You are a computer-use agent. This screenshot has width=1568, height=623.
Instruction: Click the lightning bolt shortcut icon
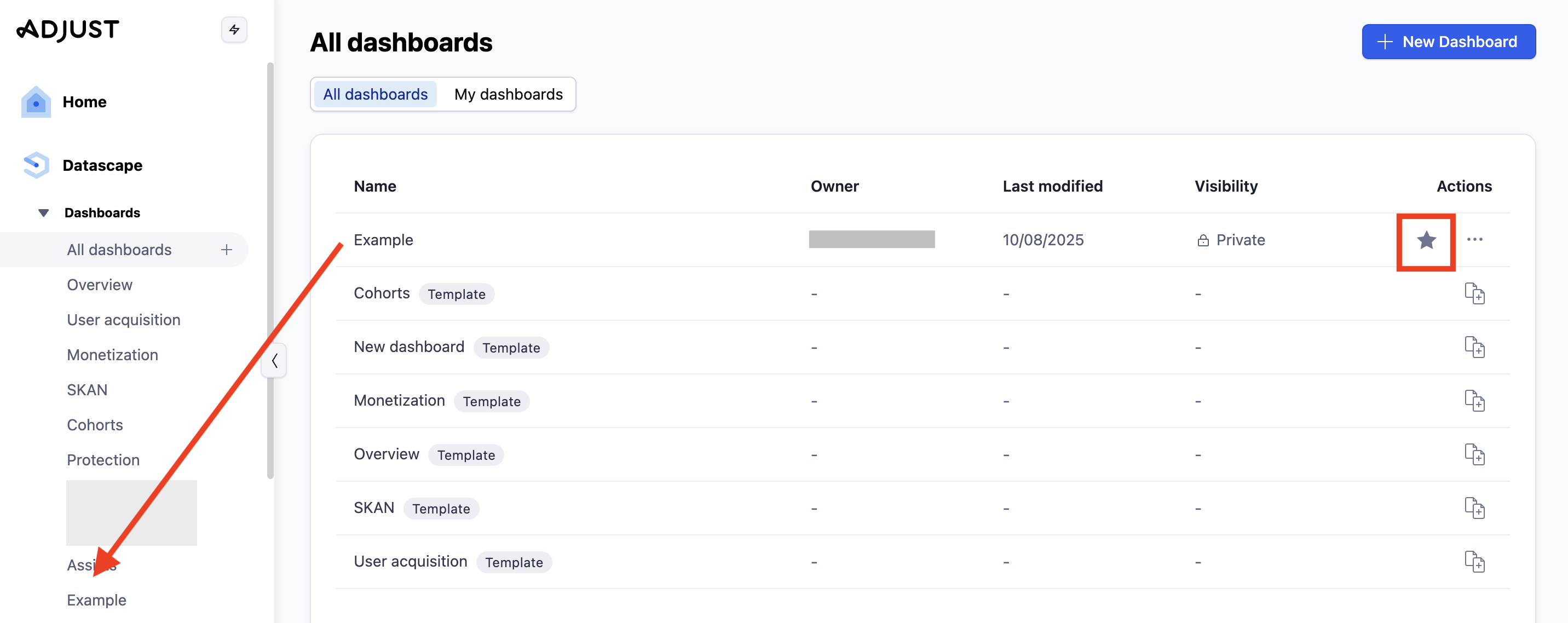click(x=234, y=29)
